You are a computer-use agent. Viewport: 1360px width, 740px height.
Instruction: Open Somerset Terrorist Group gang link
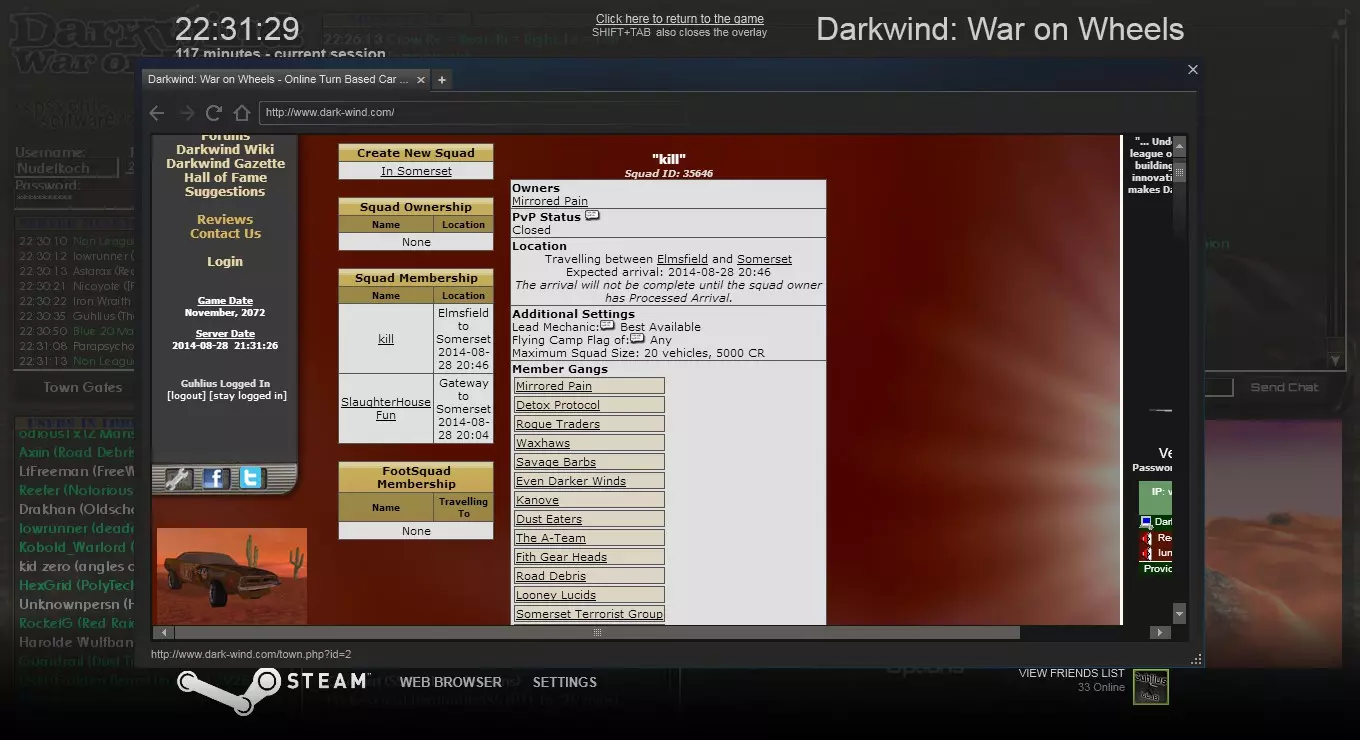[589, 614]
